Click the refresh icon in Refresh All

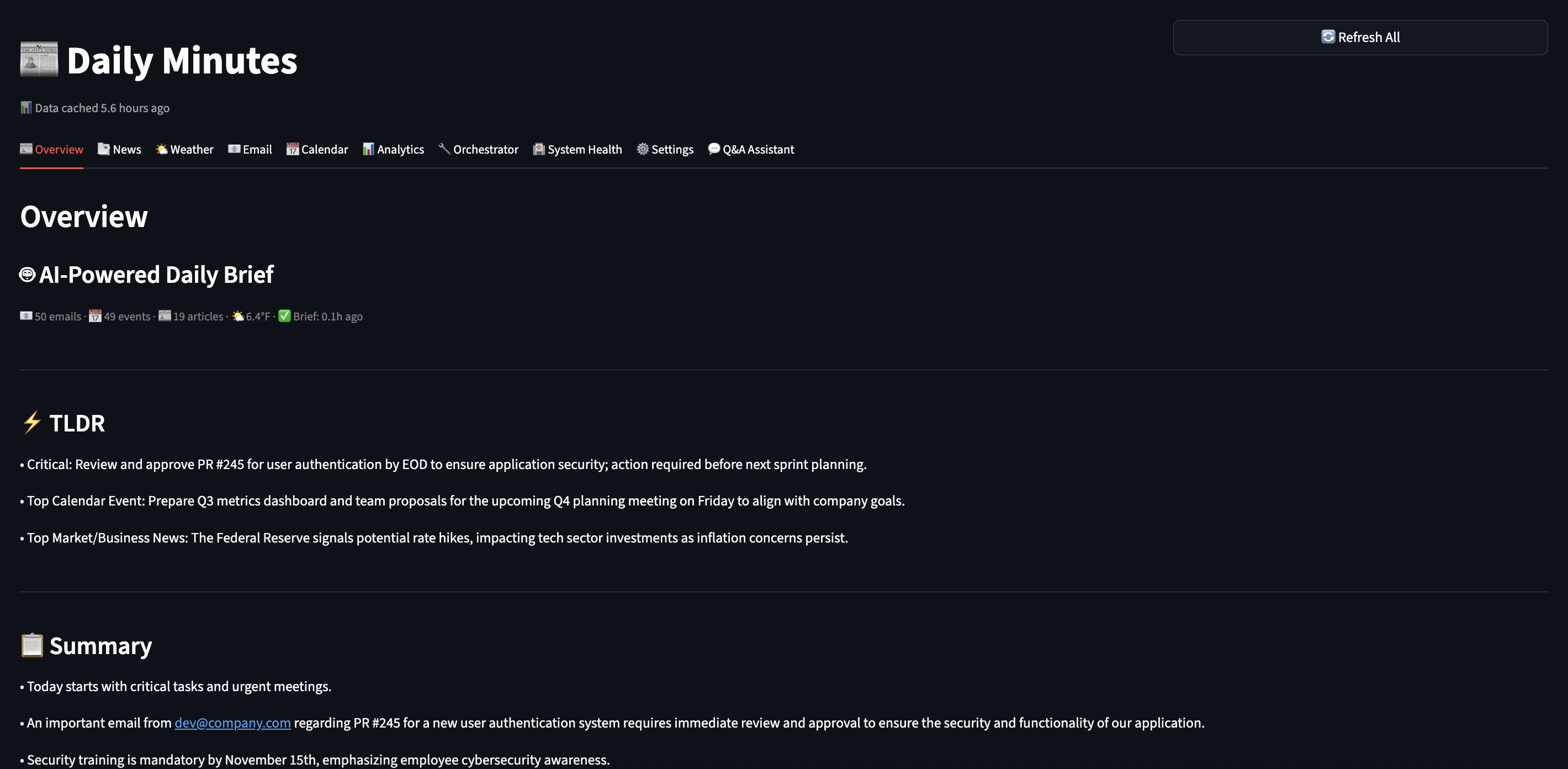click(1328, 37)
